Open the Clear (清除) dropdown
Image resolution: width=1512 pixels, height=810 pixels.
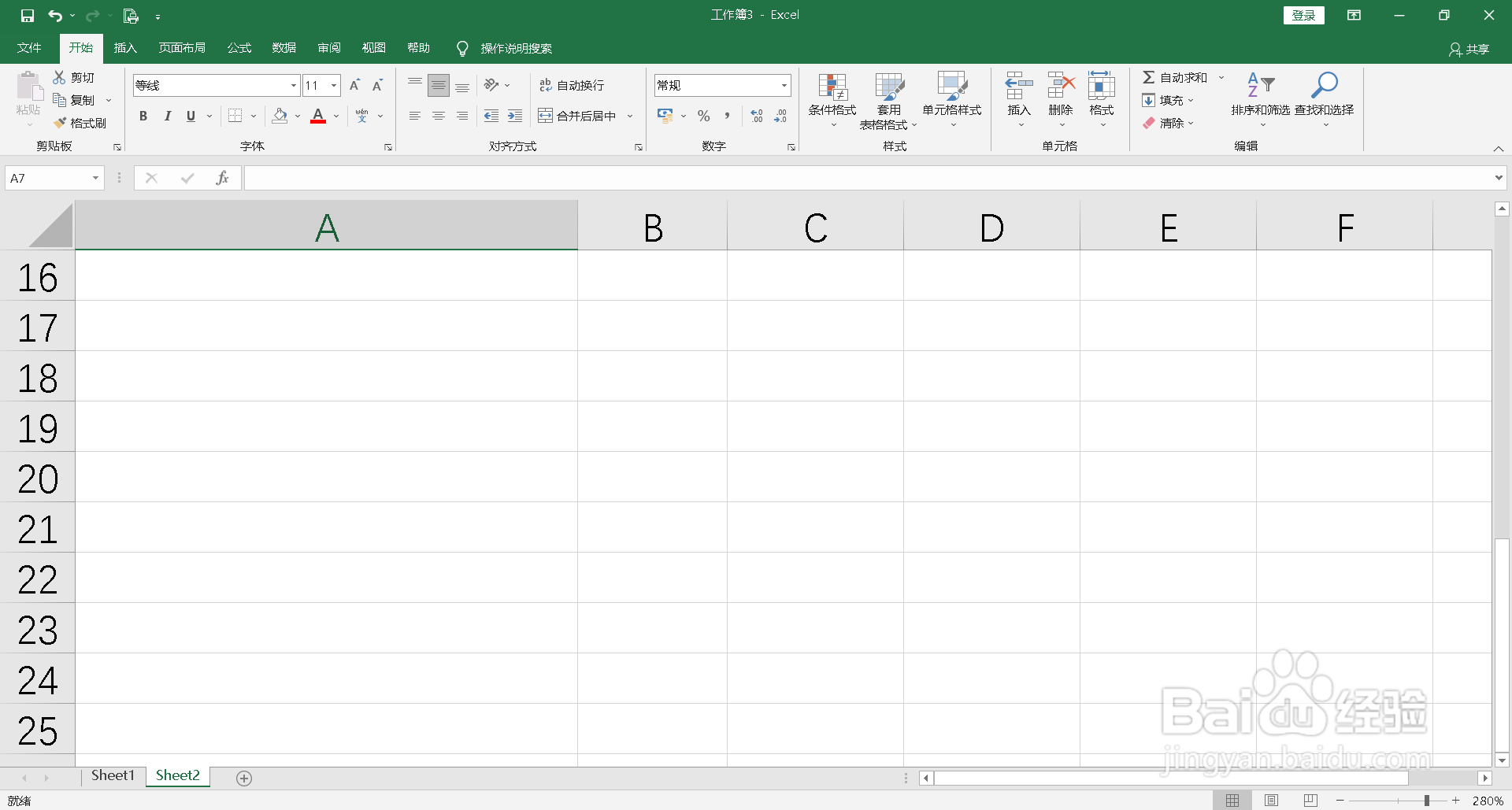point(1169,123)
